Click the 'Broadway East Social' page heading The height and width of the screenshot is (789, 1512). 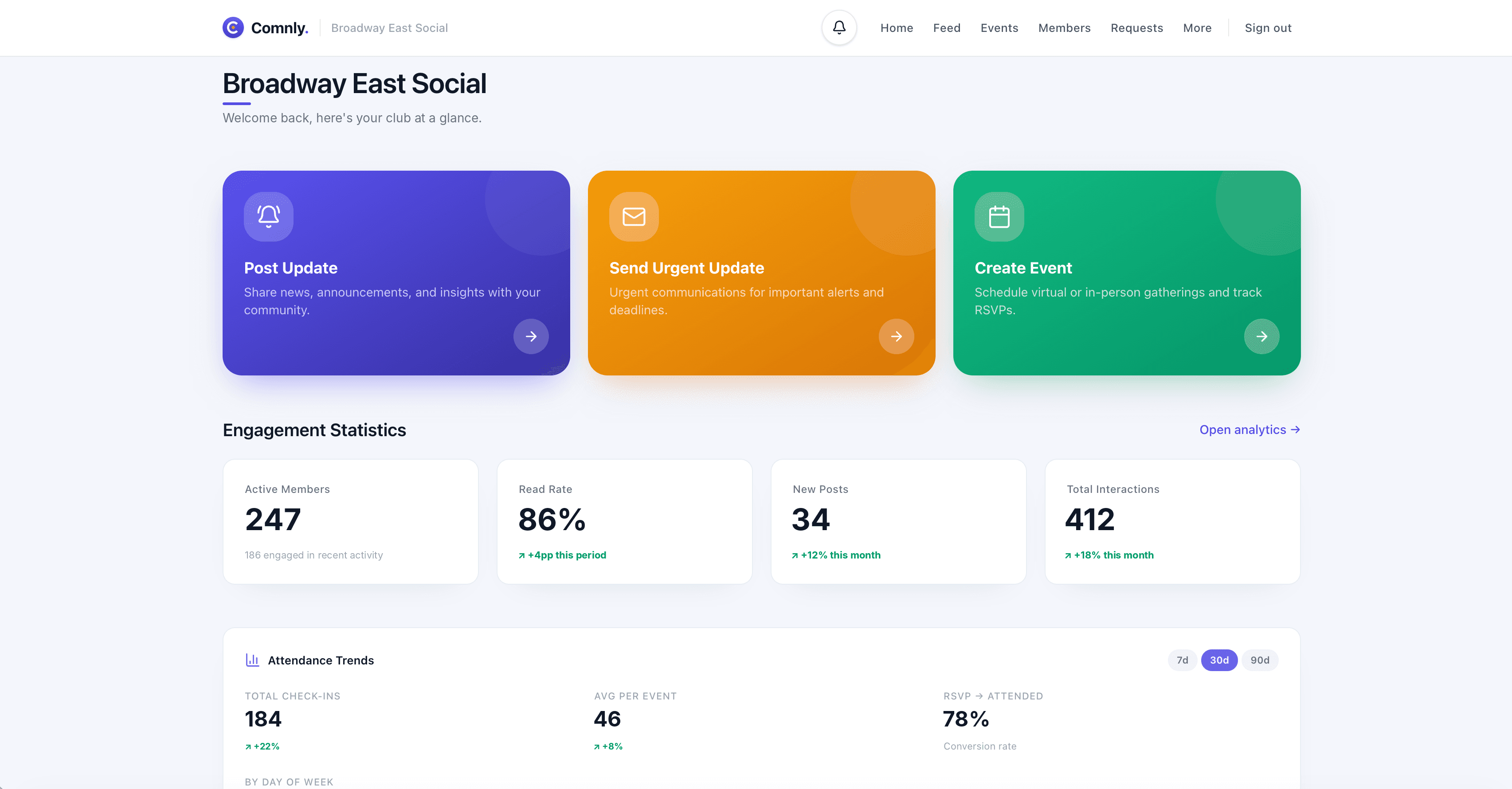click(355, 83)
